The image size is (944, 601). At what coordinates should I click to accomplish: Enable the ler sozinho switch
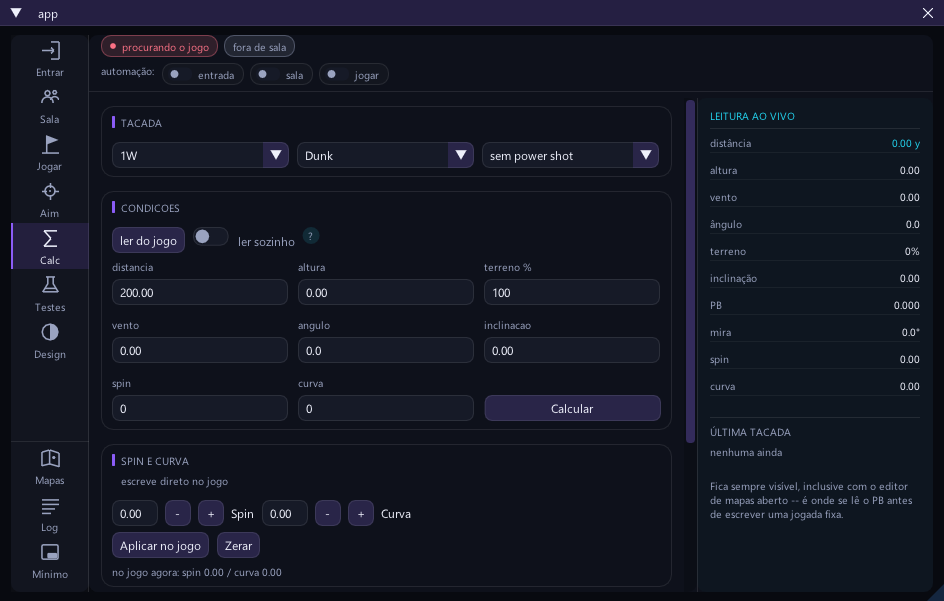pyautogui.click(x=210, y=237)
